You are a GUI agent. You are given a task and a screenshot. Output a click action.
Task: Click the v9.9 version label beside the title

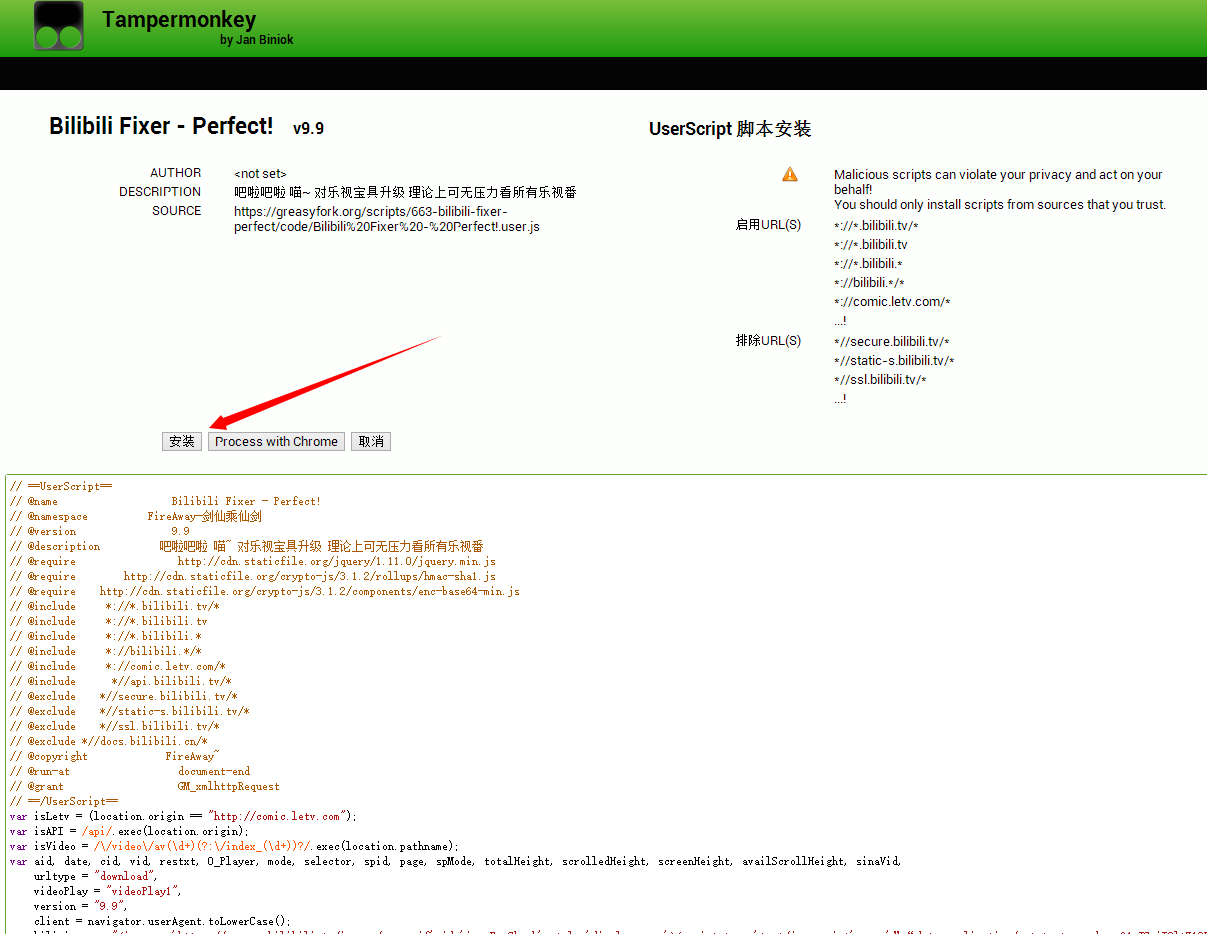308,128
